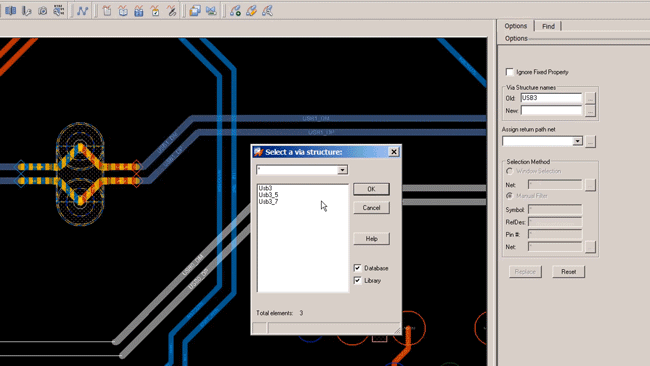Click the New via structure name field
The image size is (650, 366).
point(551,111)
